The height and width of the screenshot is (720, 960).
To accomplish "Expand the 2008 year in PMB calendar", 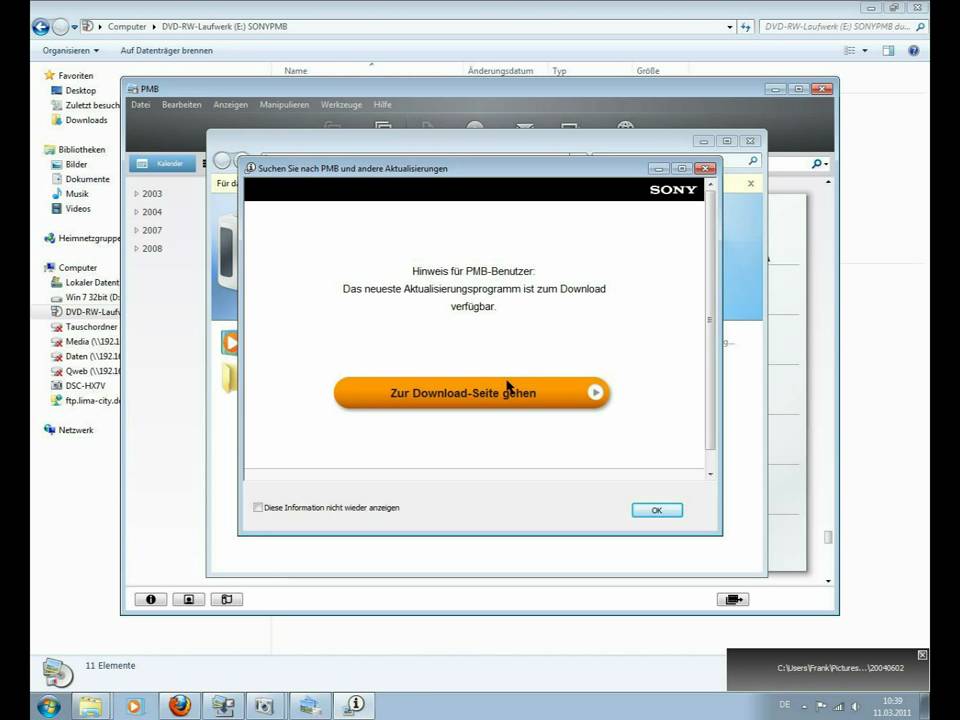I will tap(137, 249).
